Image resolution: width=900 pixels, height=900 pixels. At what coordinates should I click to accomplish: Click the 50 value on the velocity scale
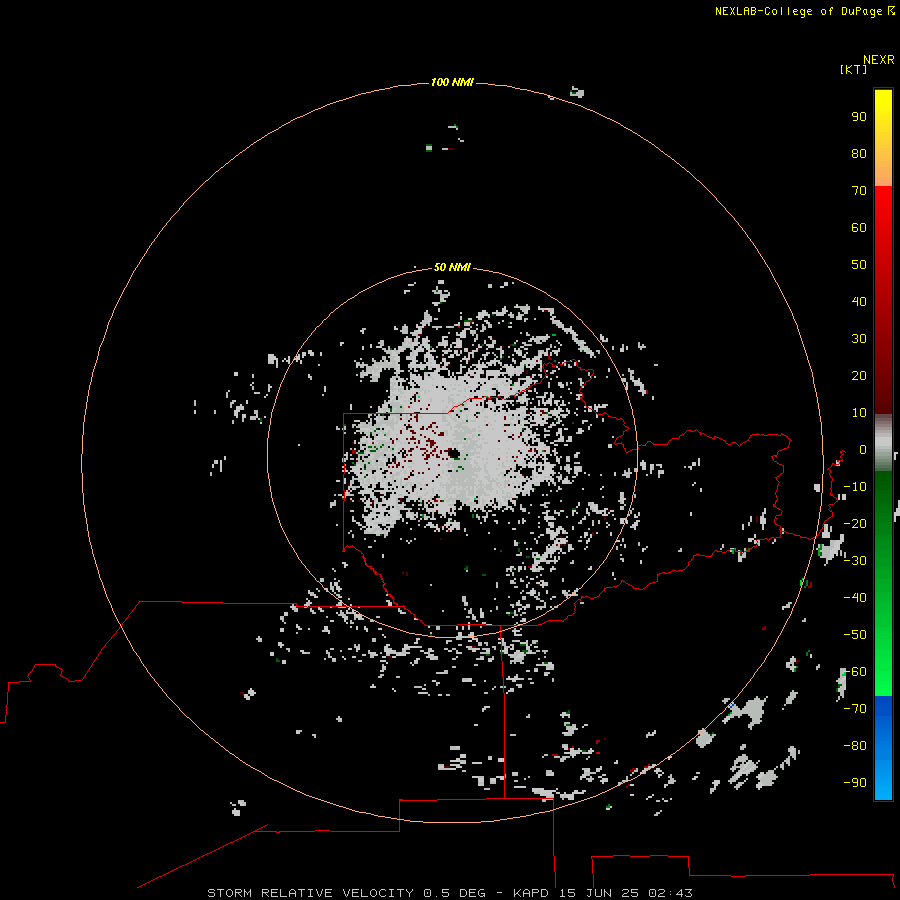pos(859,265)
